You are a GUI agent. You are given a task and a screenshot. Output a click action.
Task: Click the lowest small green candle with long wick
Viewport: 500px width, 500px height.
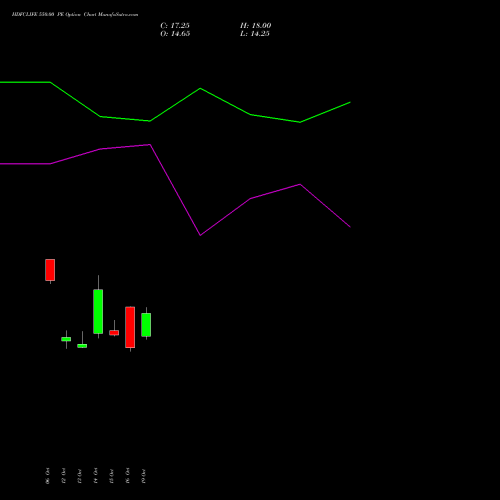(82, 346)
